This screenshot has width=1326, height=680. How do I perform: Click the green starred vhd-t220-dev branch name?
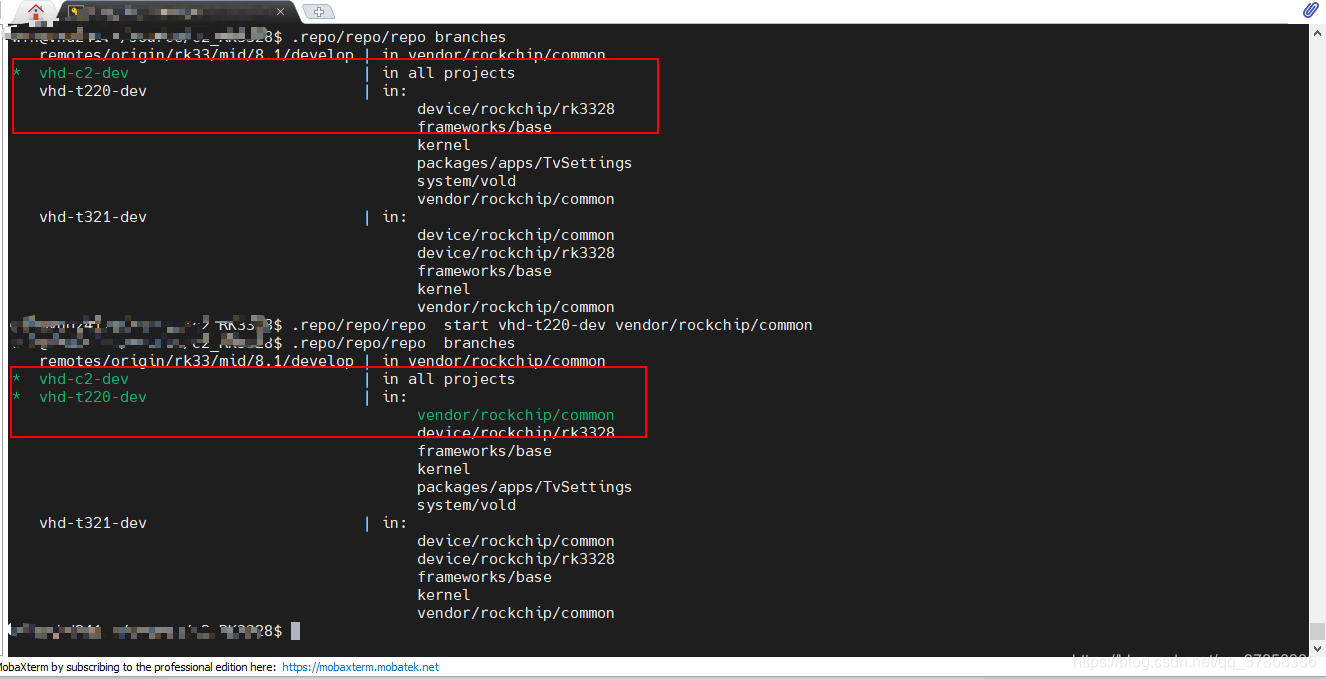(93, 397)
